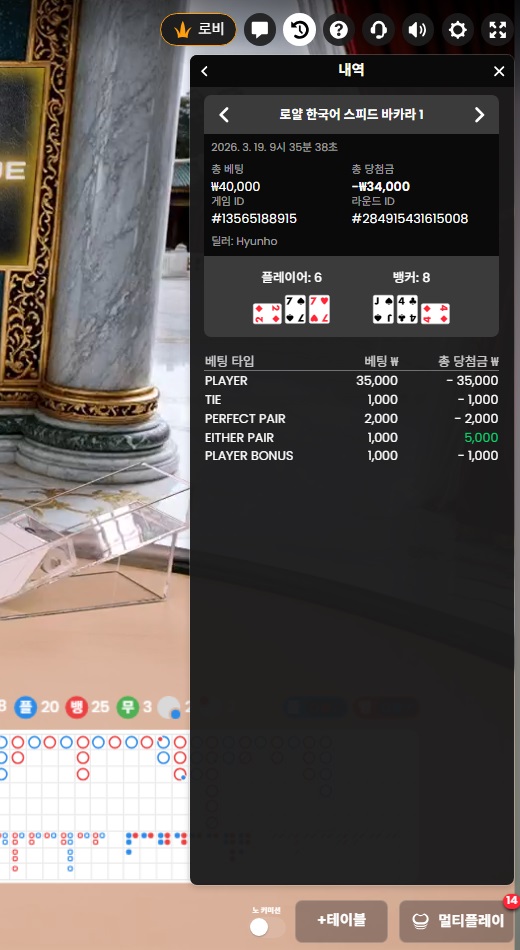Show next round with right chevron
This screenshot has width=520, height=950.
tap(479, 115)
